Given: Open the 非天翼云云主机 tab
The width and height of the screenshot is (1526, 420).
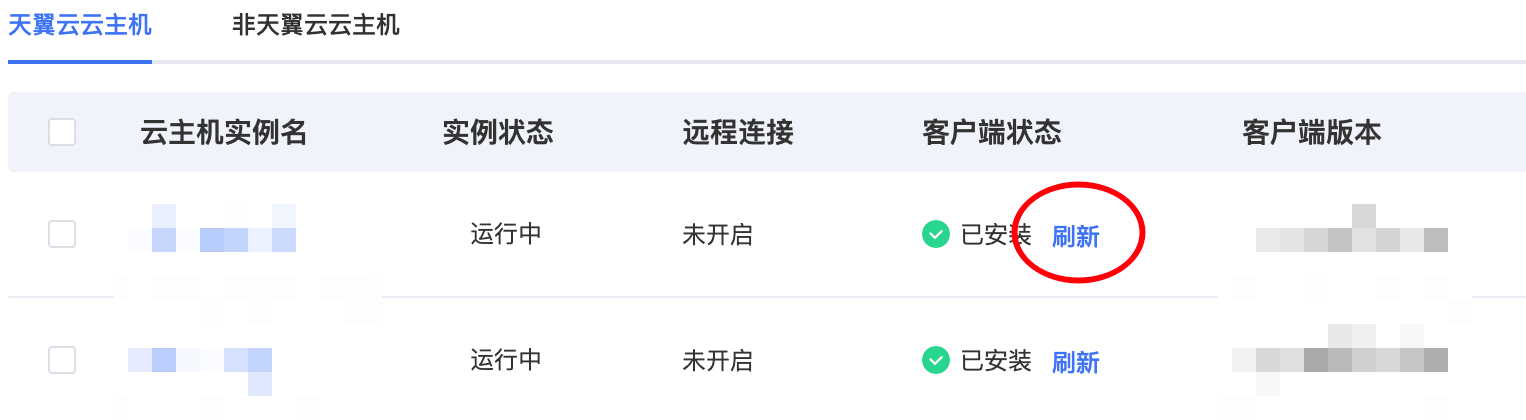Looking at the screenshot, I should [x=316, y=25].
